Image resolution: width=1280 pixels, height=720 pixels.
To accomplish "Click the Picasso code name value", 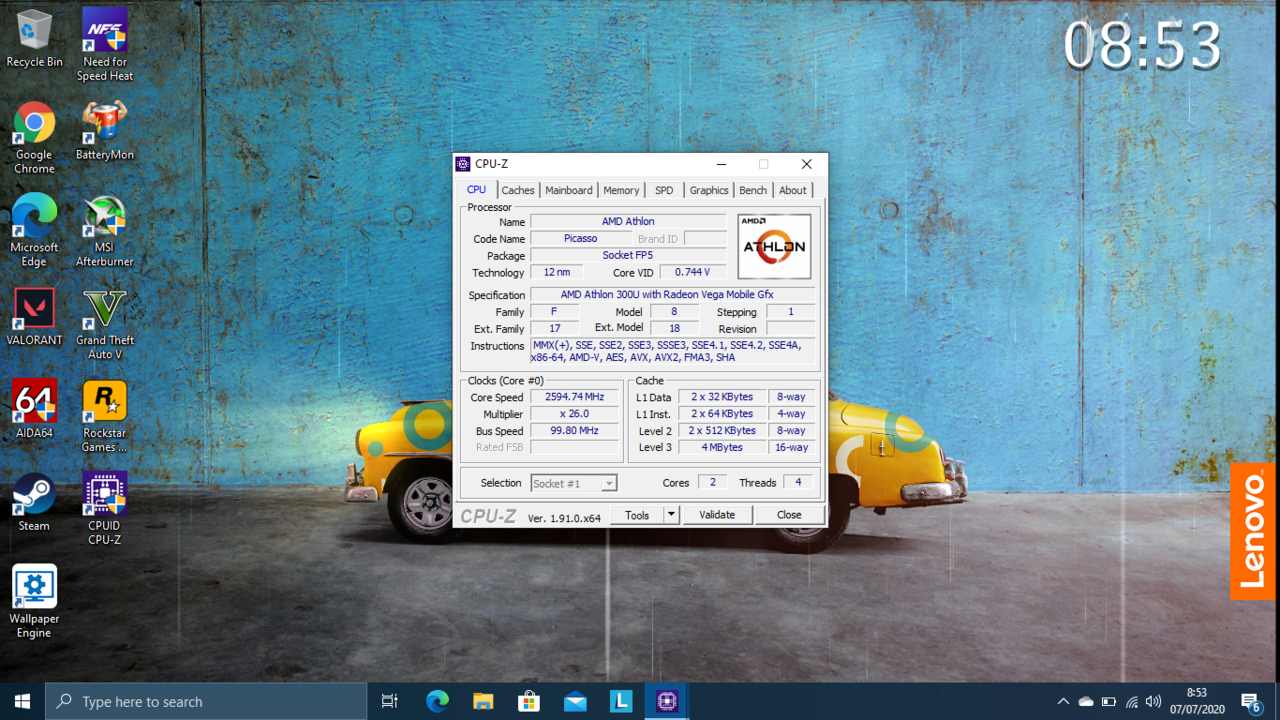I will click(581, 239).
